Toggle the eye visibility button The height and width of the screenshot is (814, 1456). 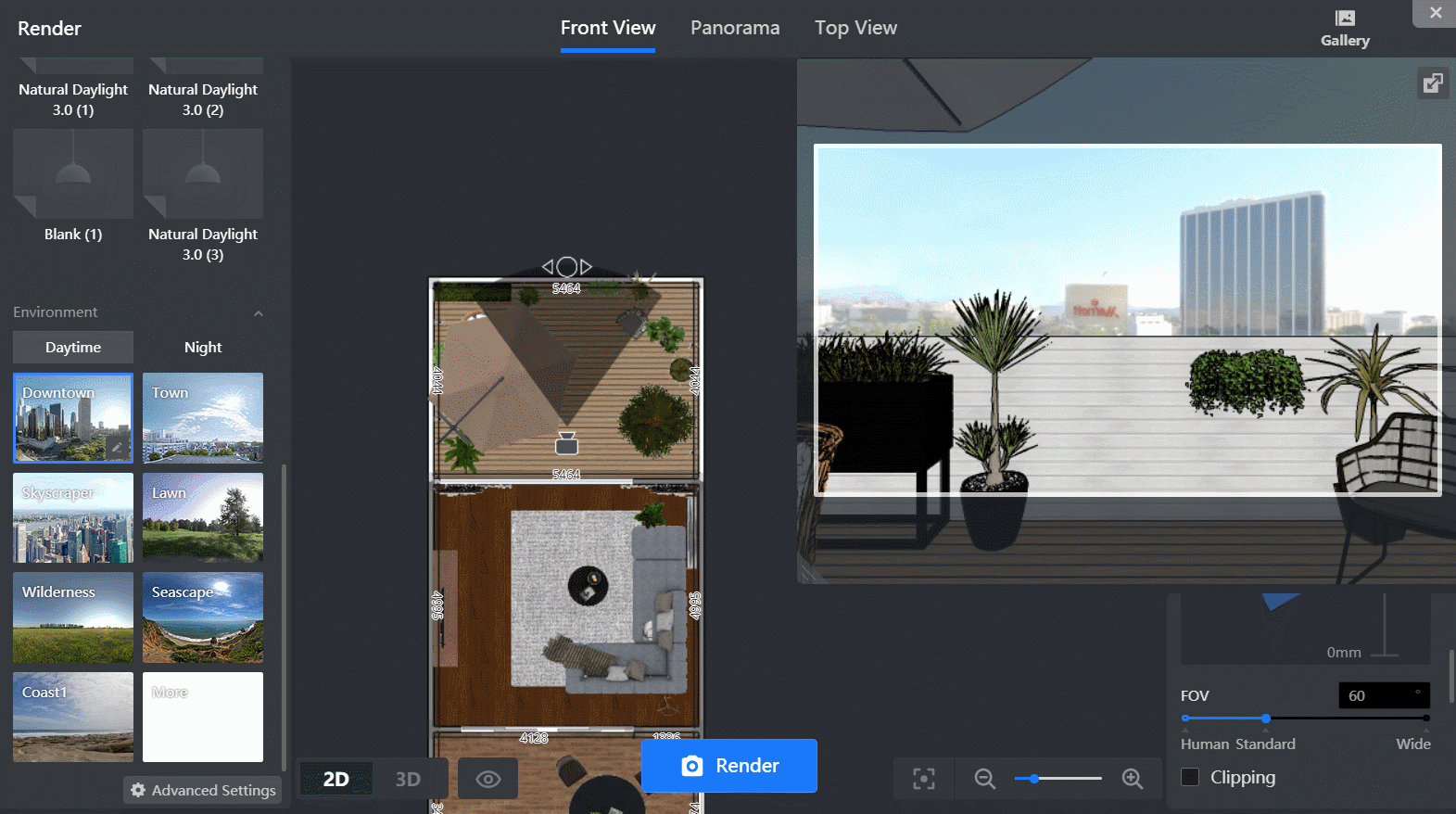coord(487,779)
